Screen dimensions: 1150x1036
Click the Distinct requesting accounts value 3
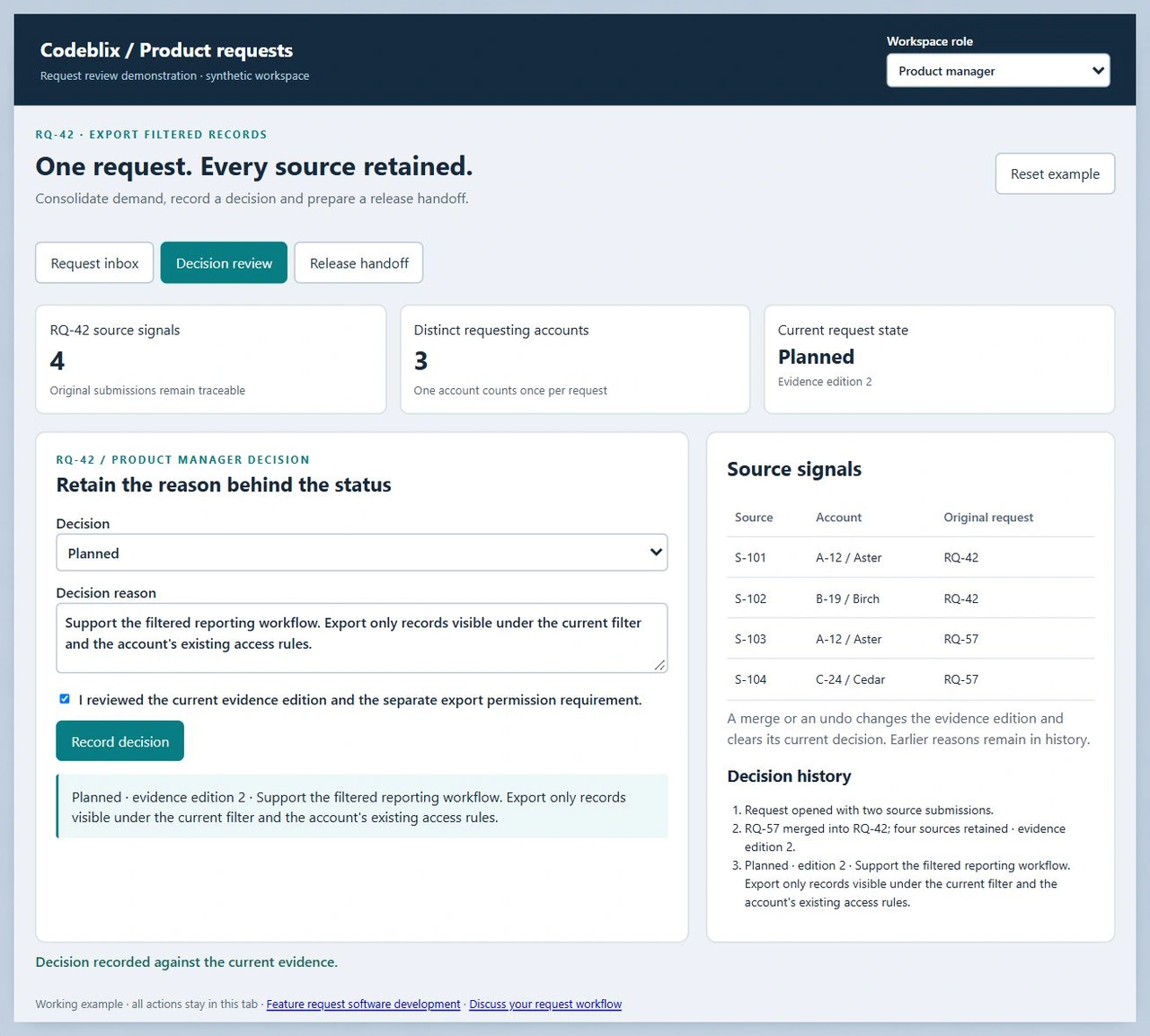coord(420,361)
